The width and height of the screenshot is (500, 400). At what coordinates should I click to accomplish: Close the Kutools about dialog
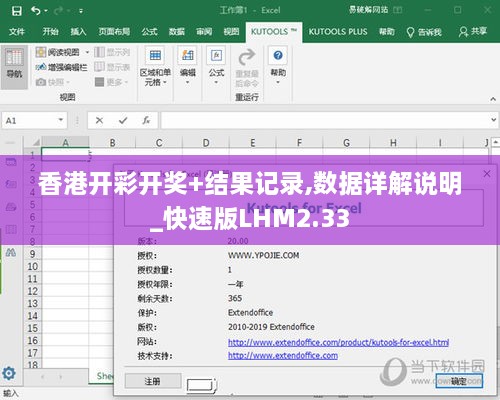click(x=487, y=174)
